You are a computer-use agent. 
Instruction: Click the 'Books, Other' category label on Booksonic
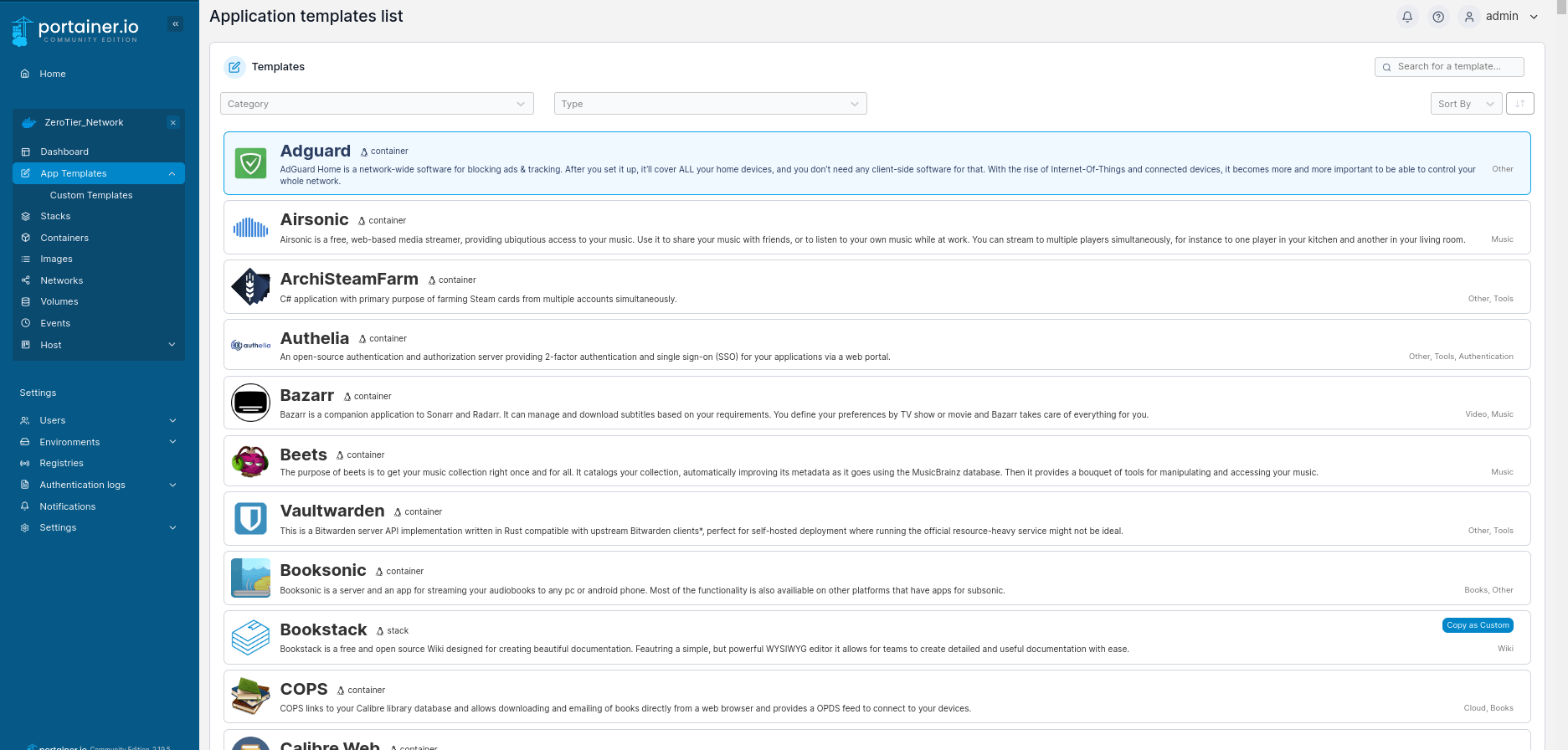tap(1488, 590)
